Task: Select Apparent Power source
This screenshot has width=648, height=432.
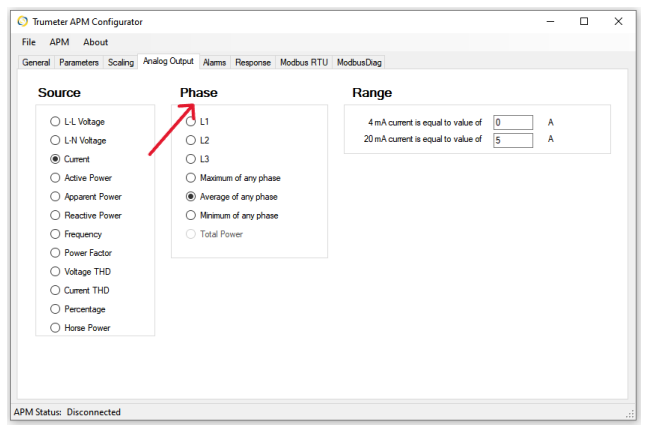Action: coord(86,197)
